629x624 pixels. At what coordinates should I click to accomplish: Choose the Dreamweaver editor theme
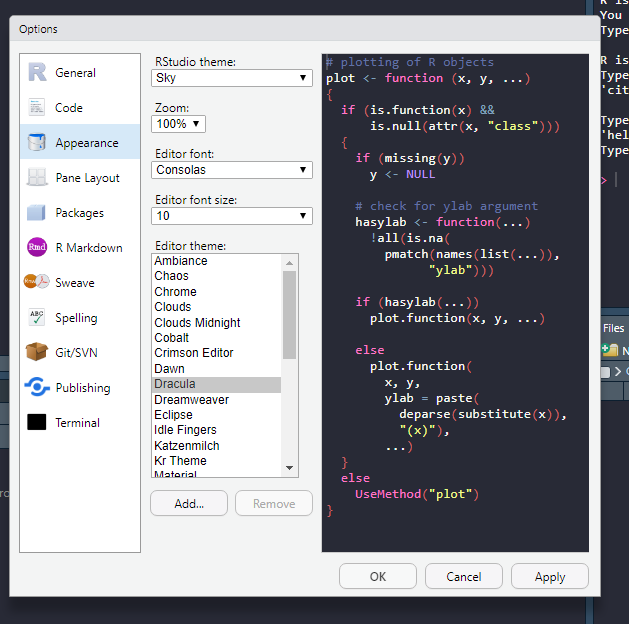[217, 400]
